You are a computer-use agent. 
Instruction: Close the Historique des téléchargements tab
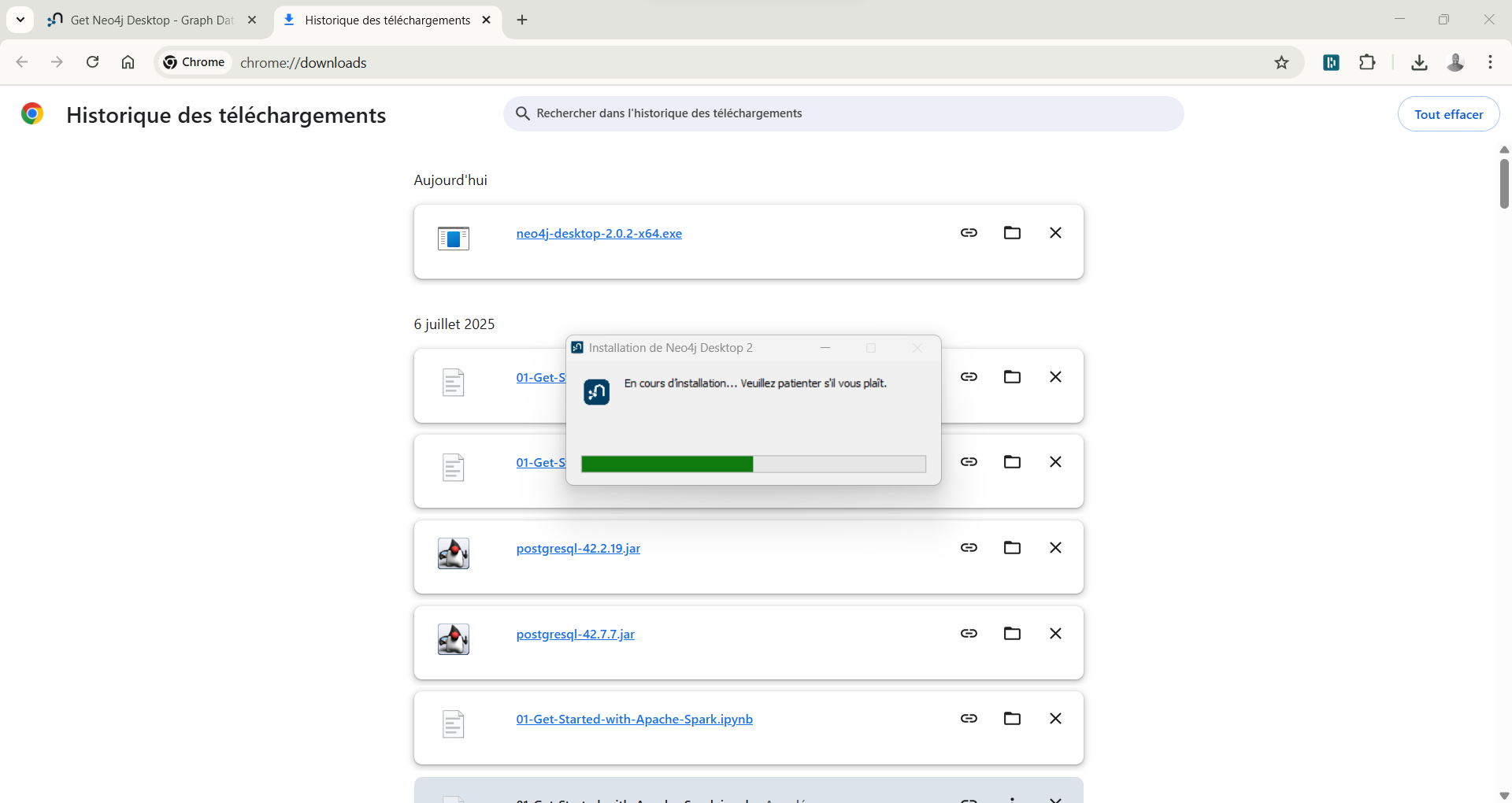click(486, 20)
